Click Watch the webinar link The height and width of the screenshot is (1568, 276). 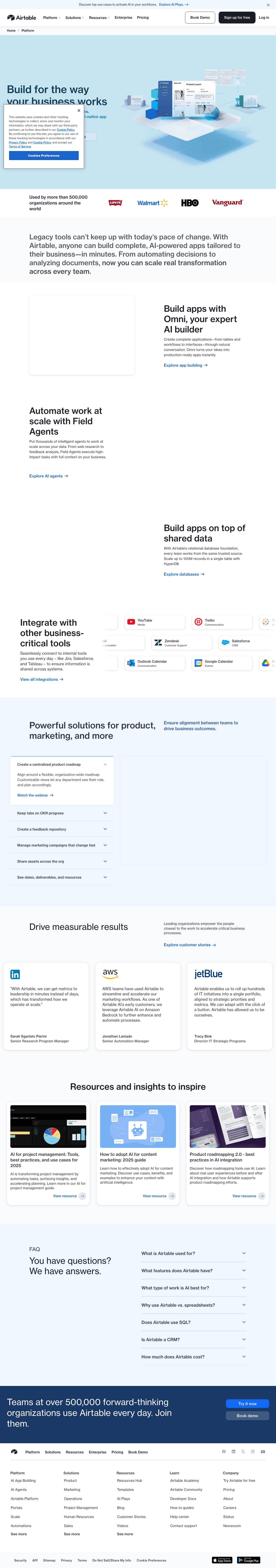click(x=35, y=795)
